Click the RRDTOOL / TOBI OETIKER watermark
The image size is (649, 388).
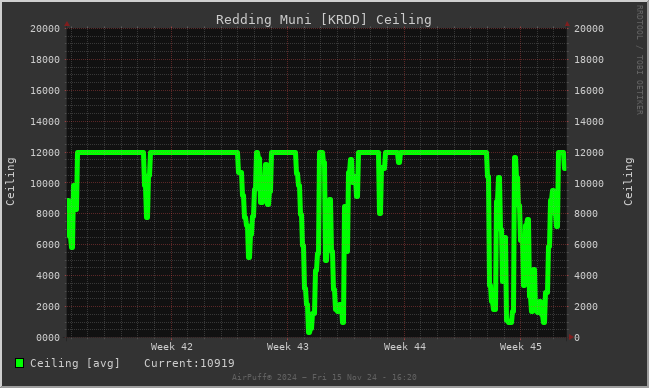tap(639, 60)
